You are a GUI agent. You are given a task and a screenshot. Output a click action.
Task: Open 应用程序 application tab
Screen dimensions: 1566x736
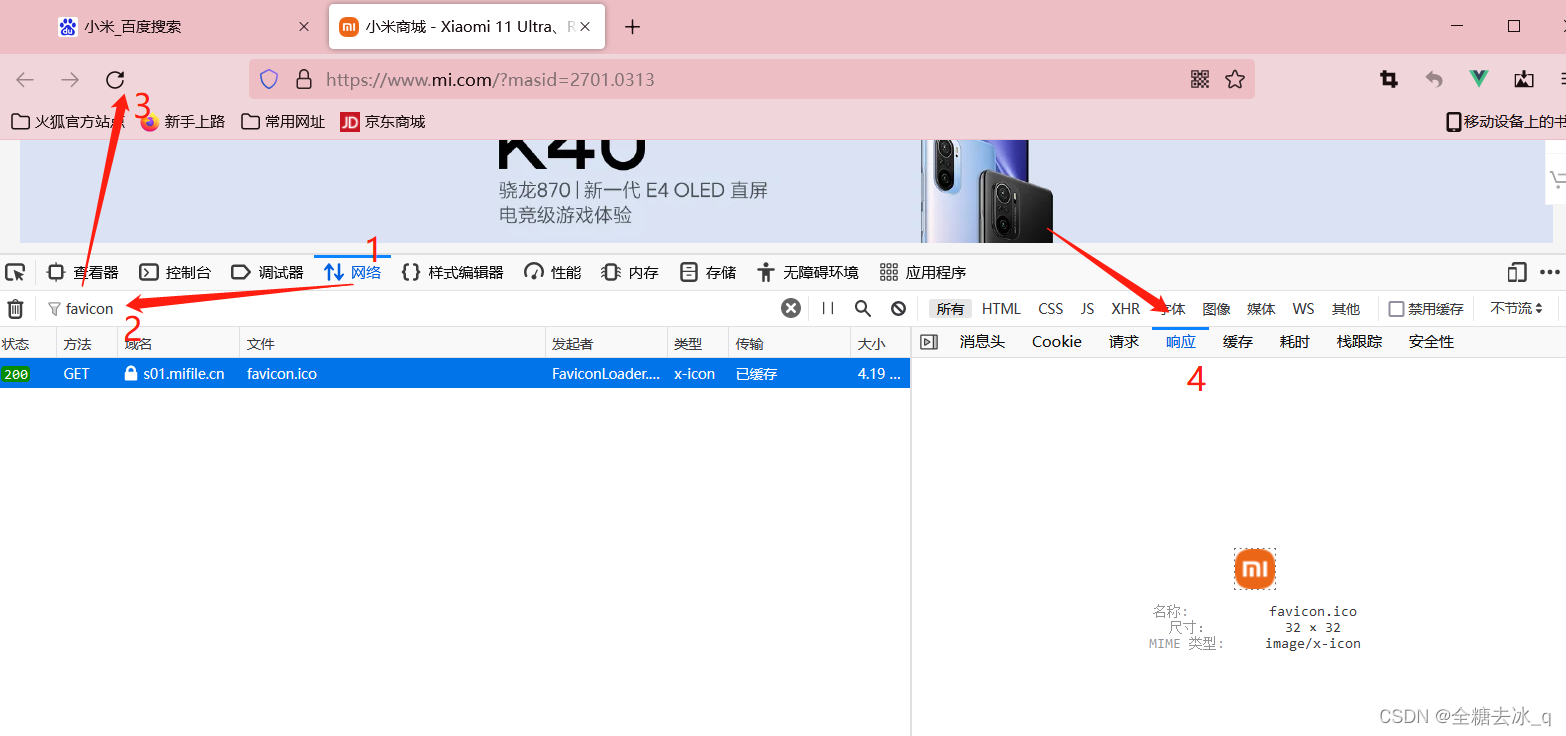coord(923,272)
